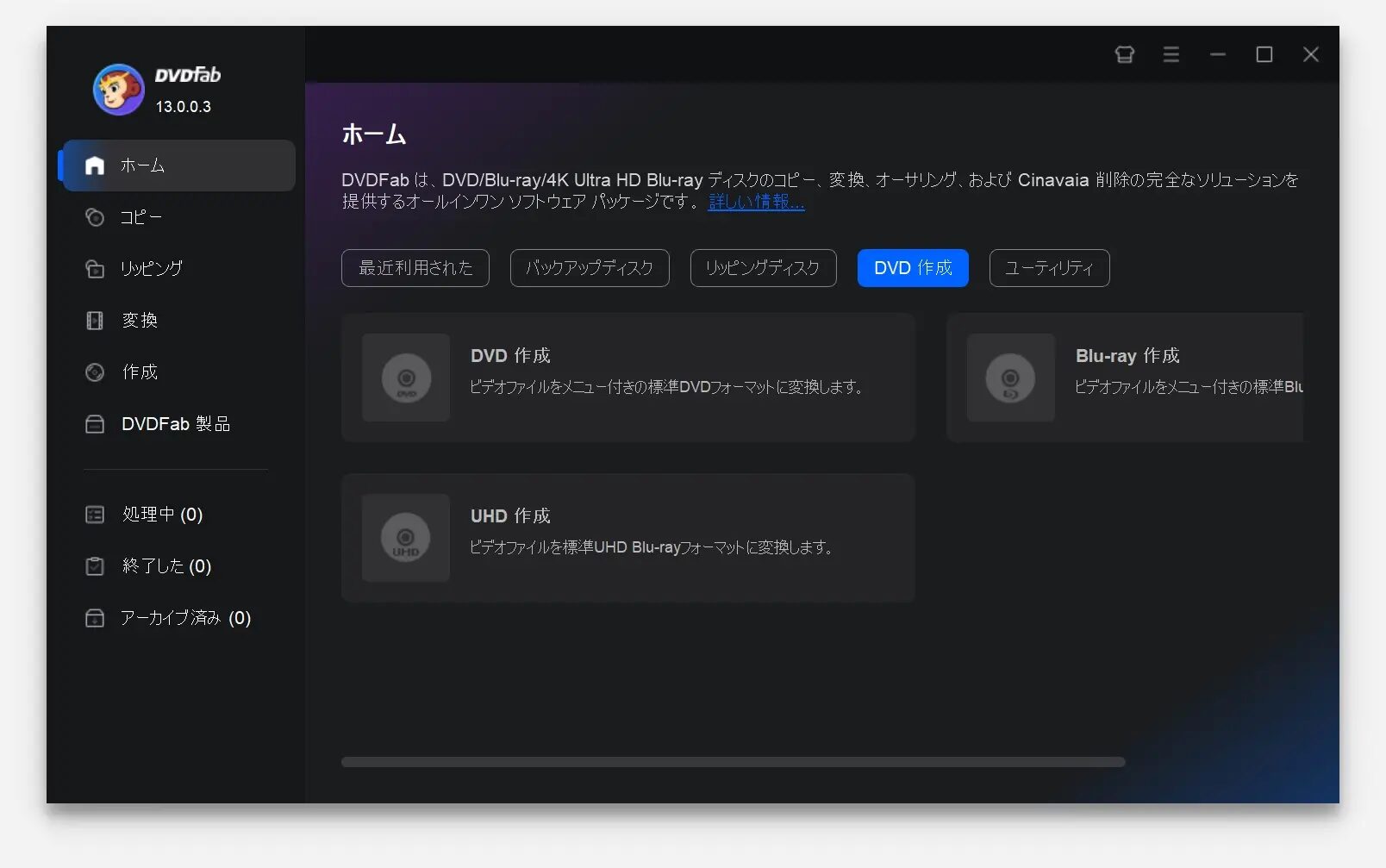This screenshot has height=868, width=1386.
Task: Select the ユーティリティ tab
Action: click(x=1049, y=268)
